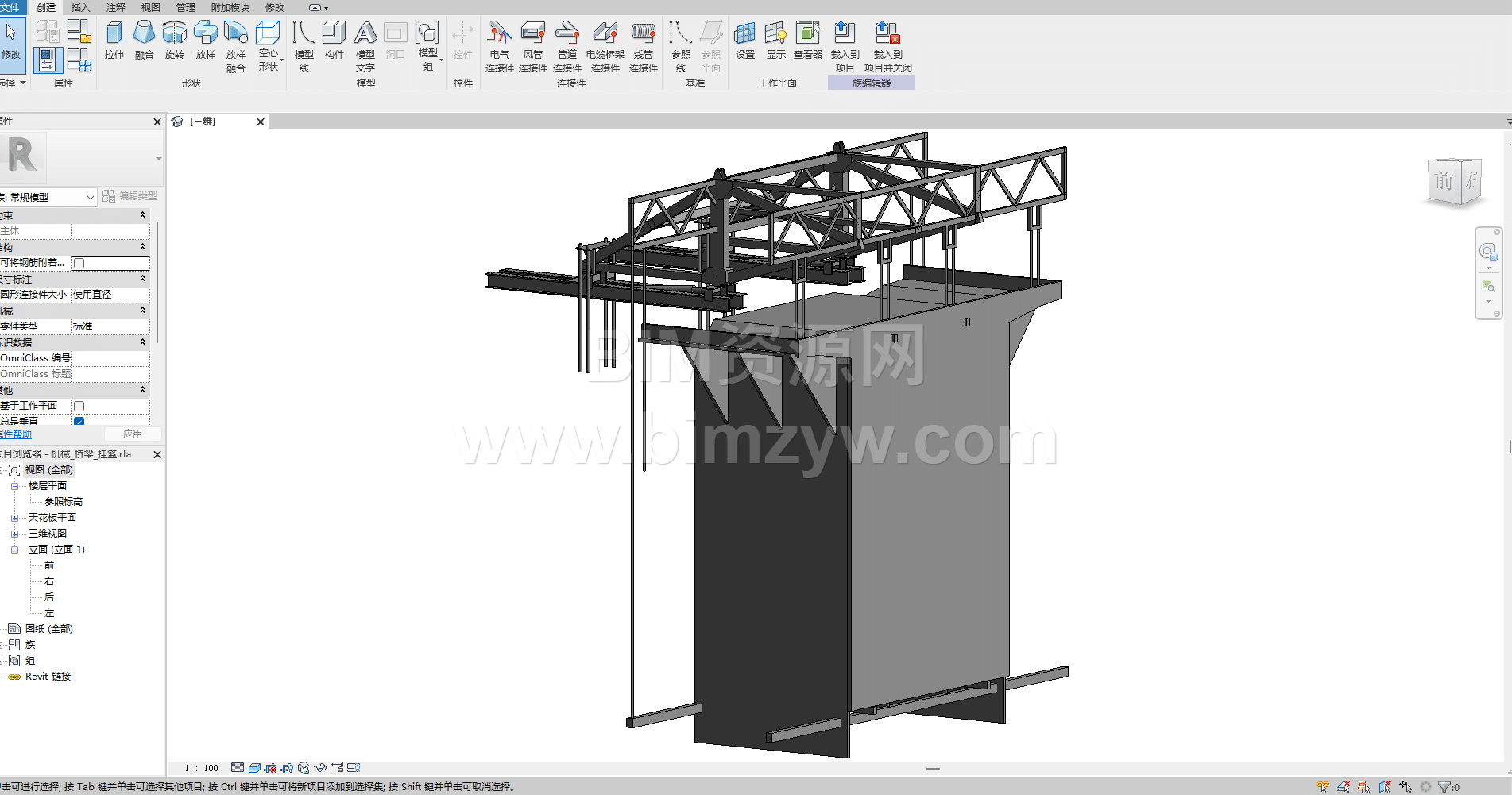Toggle the 可将钢筋附着 checkbox
Screen dimensions: 1512x795
click(79, 263)
